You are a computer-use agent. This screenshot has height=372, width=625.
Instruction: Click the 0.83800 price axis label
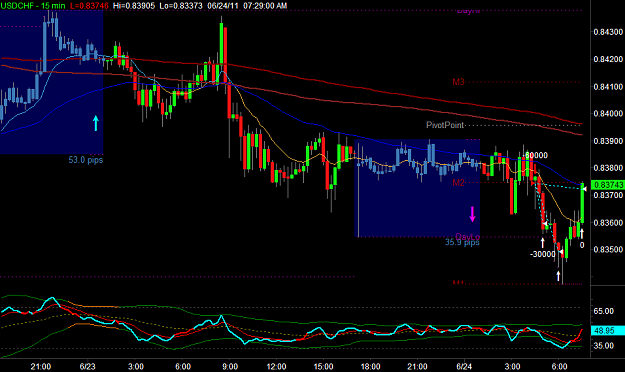(608, 168)
